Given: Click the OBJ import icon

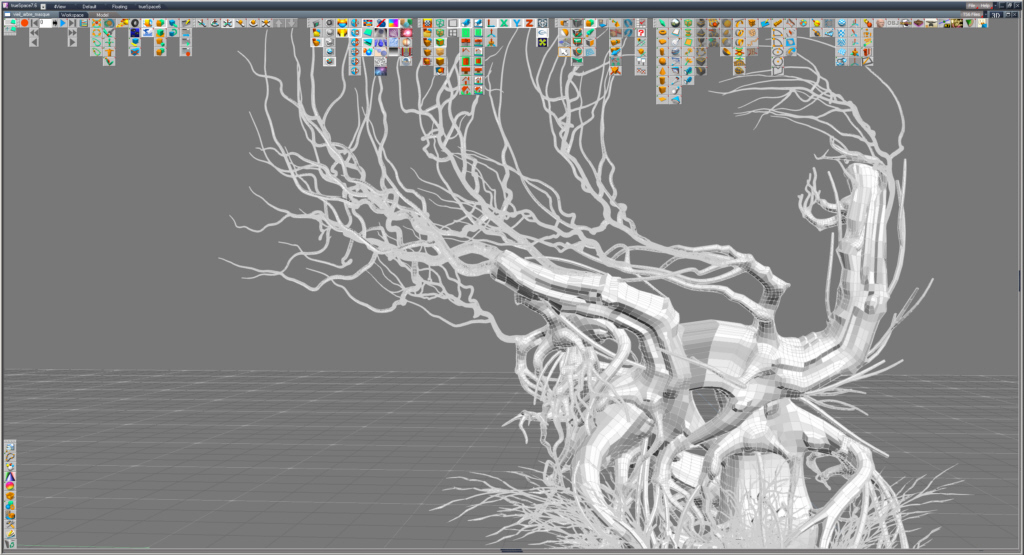Looking at the screenshot, I should pos(893,23).
